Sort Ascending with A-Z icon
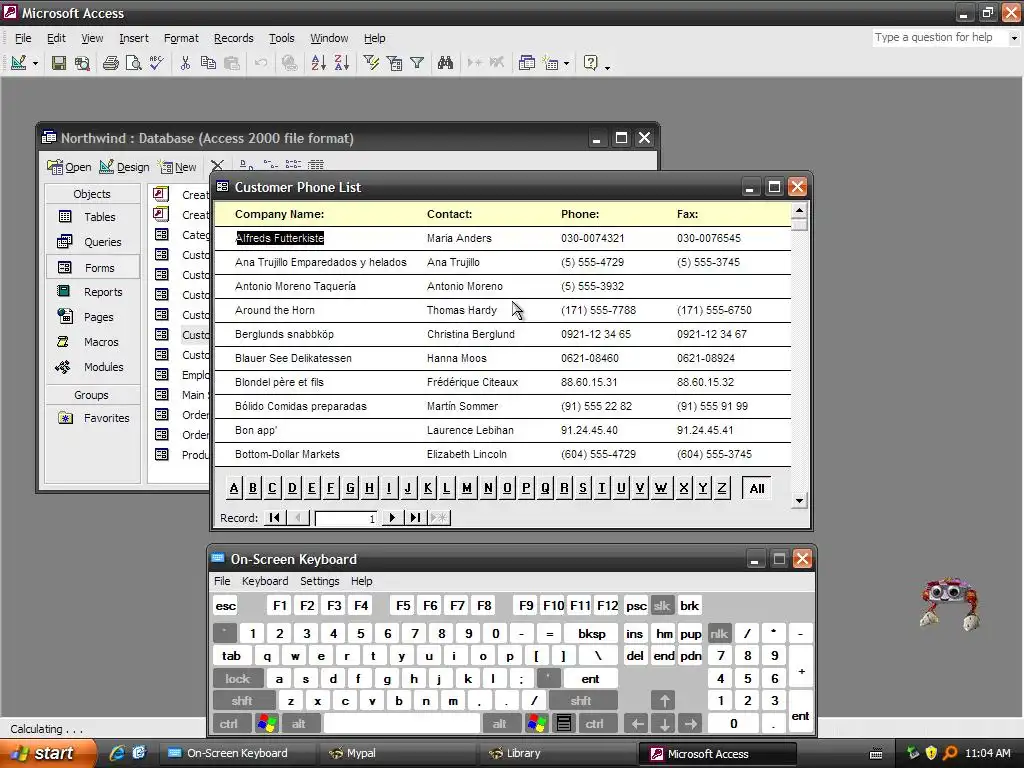Image resolution: width=1024 pixels, height=768 pixels. [319, 63]
